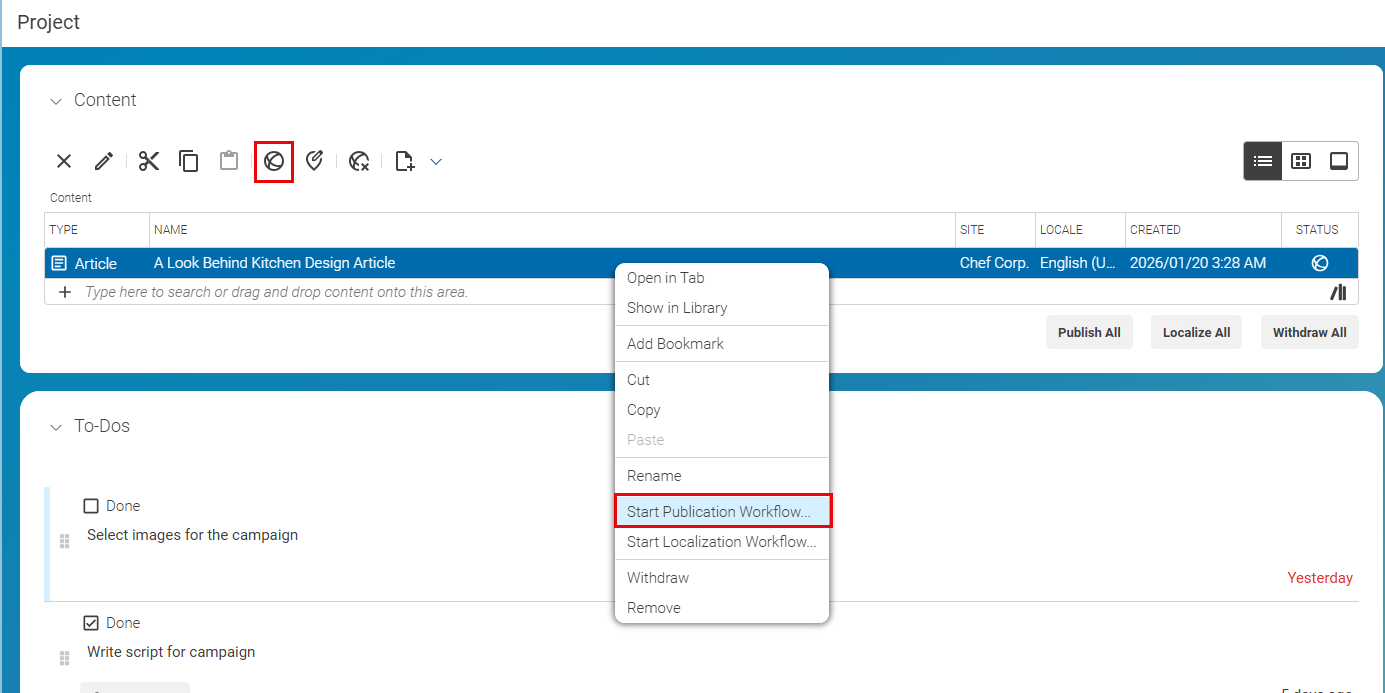Click the Remove (X) toolbar icon
The image size is (1385, 693).
pyautogui.click(x=64, y=161)
